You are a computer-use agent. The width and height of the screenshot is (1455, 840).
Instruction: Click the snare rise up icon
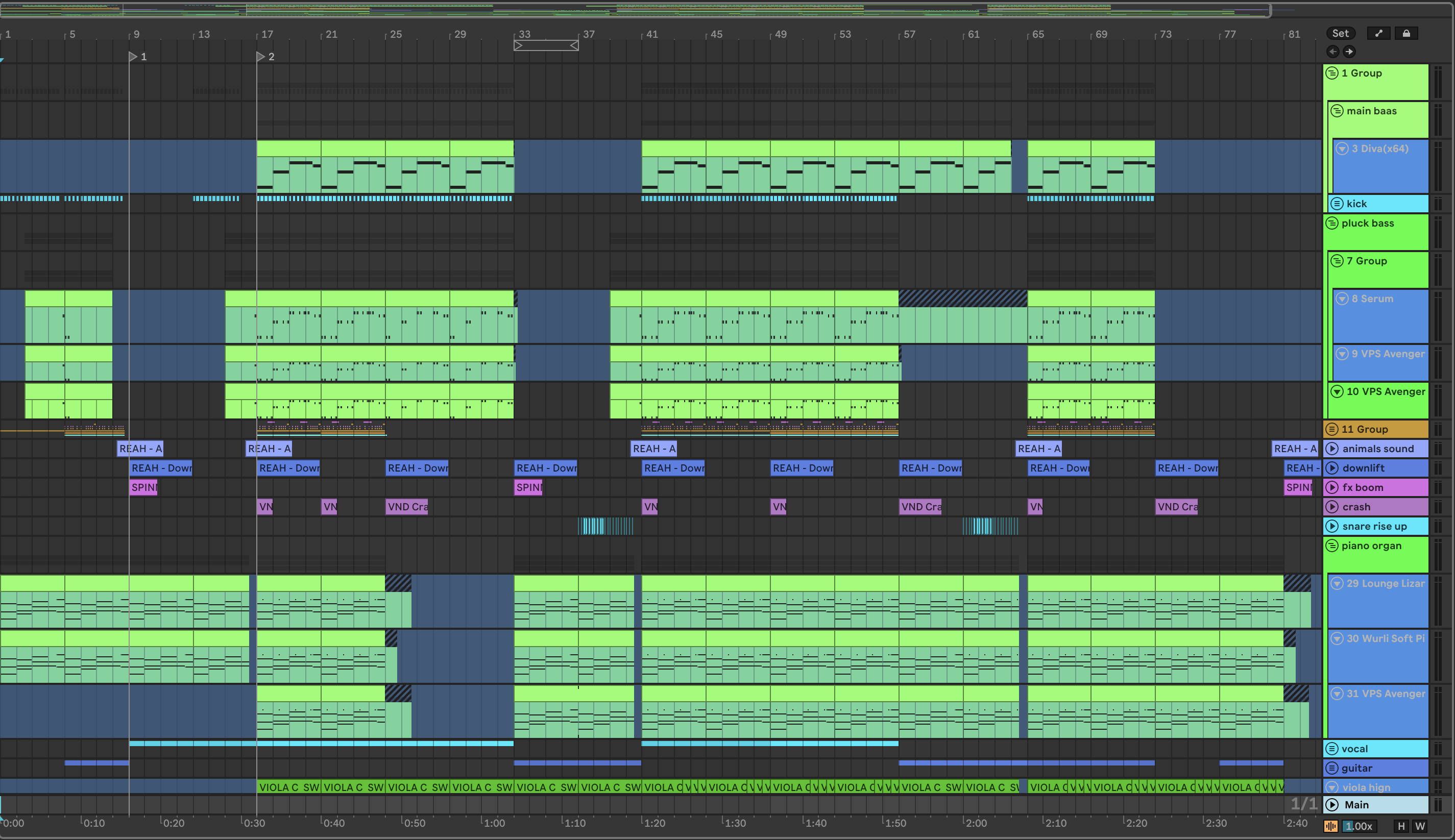pyautogui.click(x=1332, y=526)
